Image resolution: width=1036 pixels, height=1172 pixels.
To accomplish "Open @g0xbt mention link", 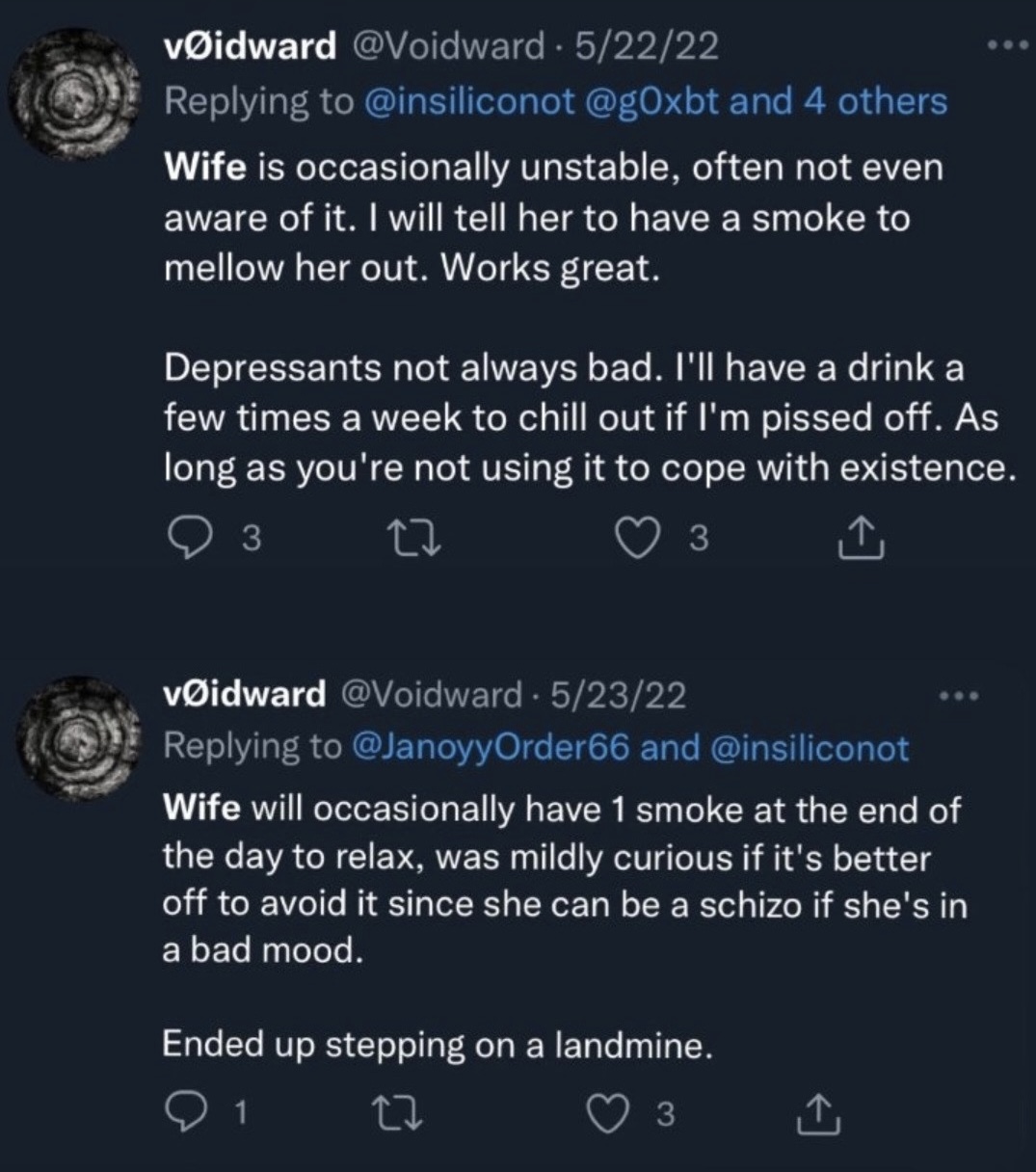I will click(651, 101).
